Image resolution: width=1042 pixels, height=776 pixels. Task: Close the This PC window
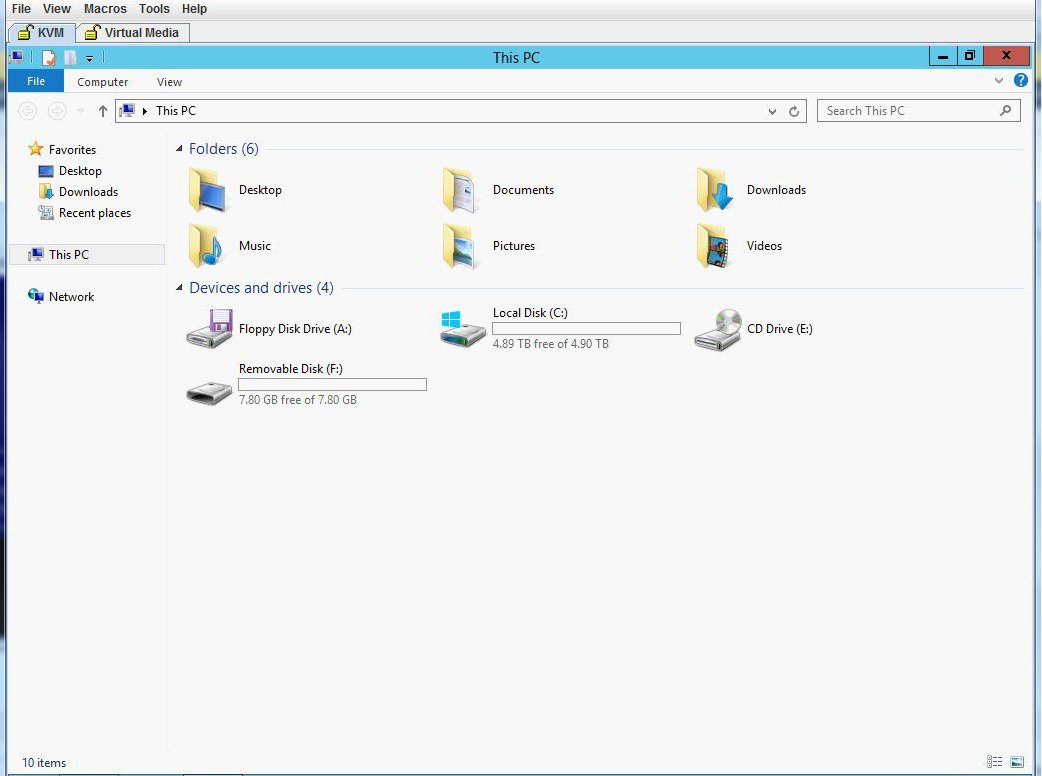pos(1006,56)
